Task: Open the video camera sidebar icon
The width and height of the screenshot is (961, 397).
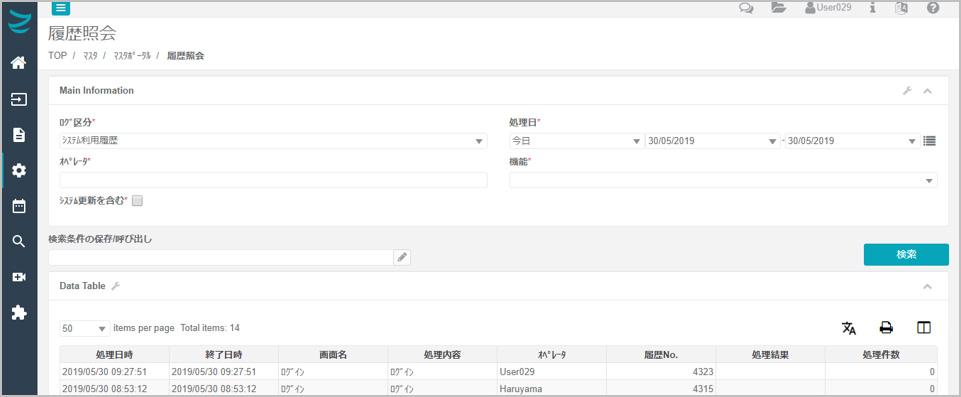Action: [x=19, y=278]
